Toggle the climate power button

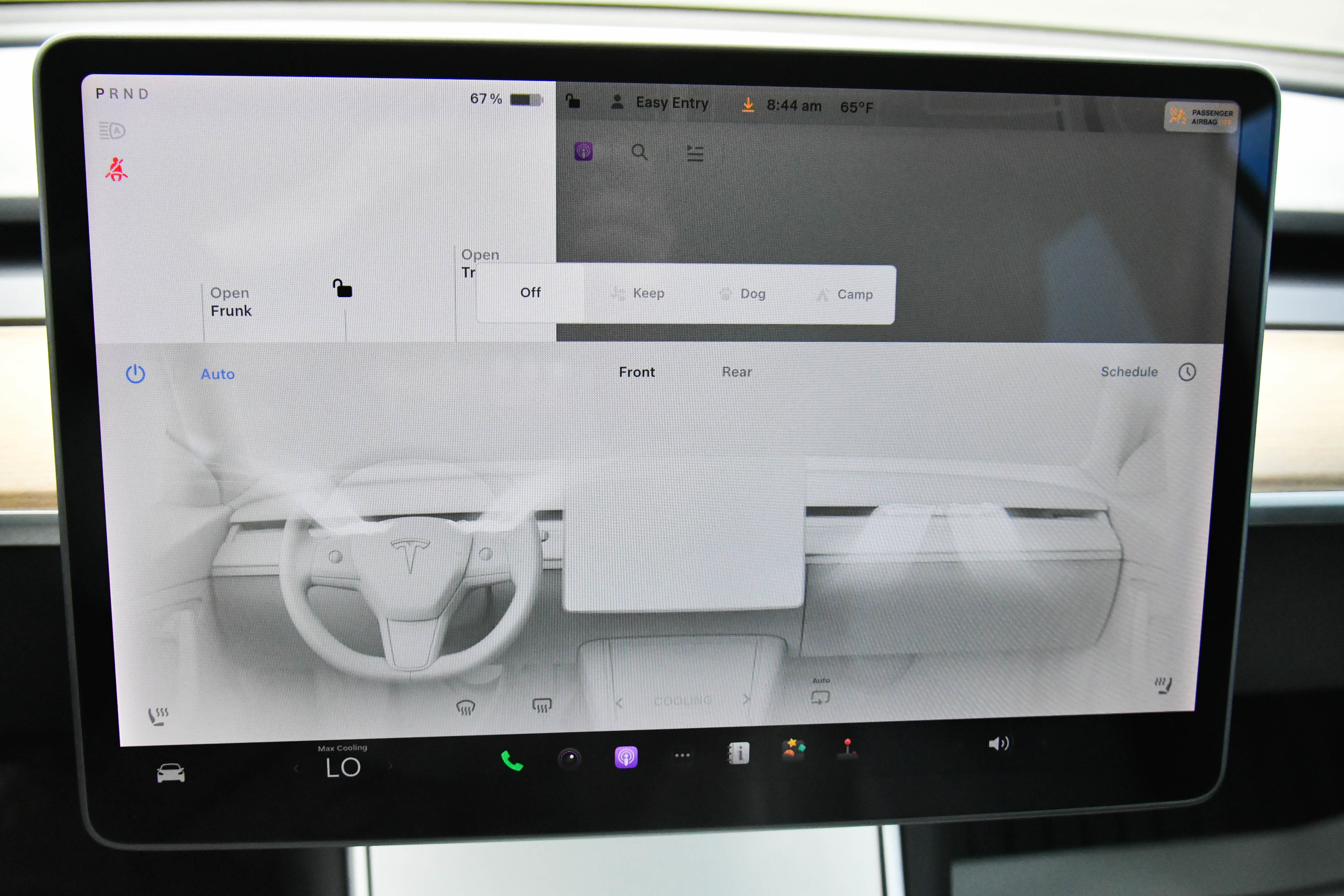tap(135, 374)
